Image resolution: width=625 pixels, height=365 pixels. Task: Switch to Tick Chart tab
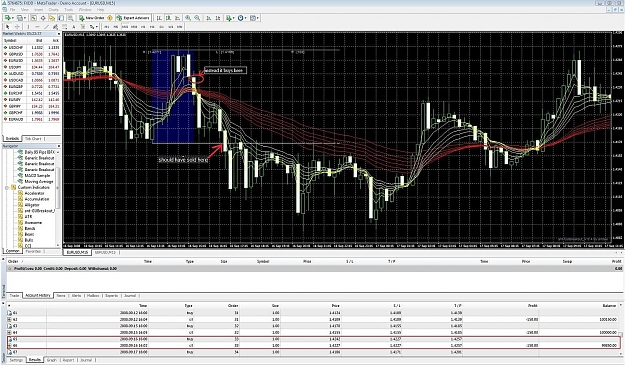(33, 139)
